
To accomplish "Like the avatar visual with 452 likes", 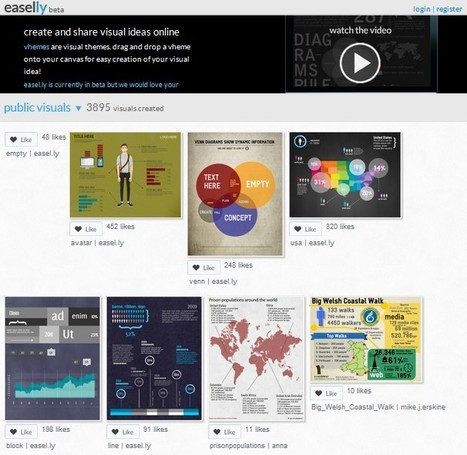I will 86,229.
